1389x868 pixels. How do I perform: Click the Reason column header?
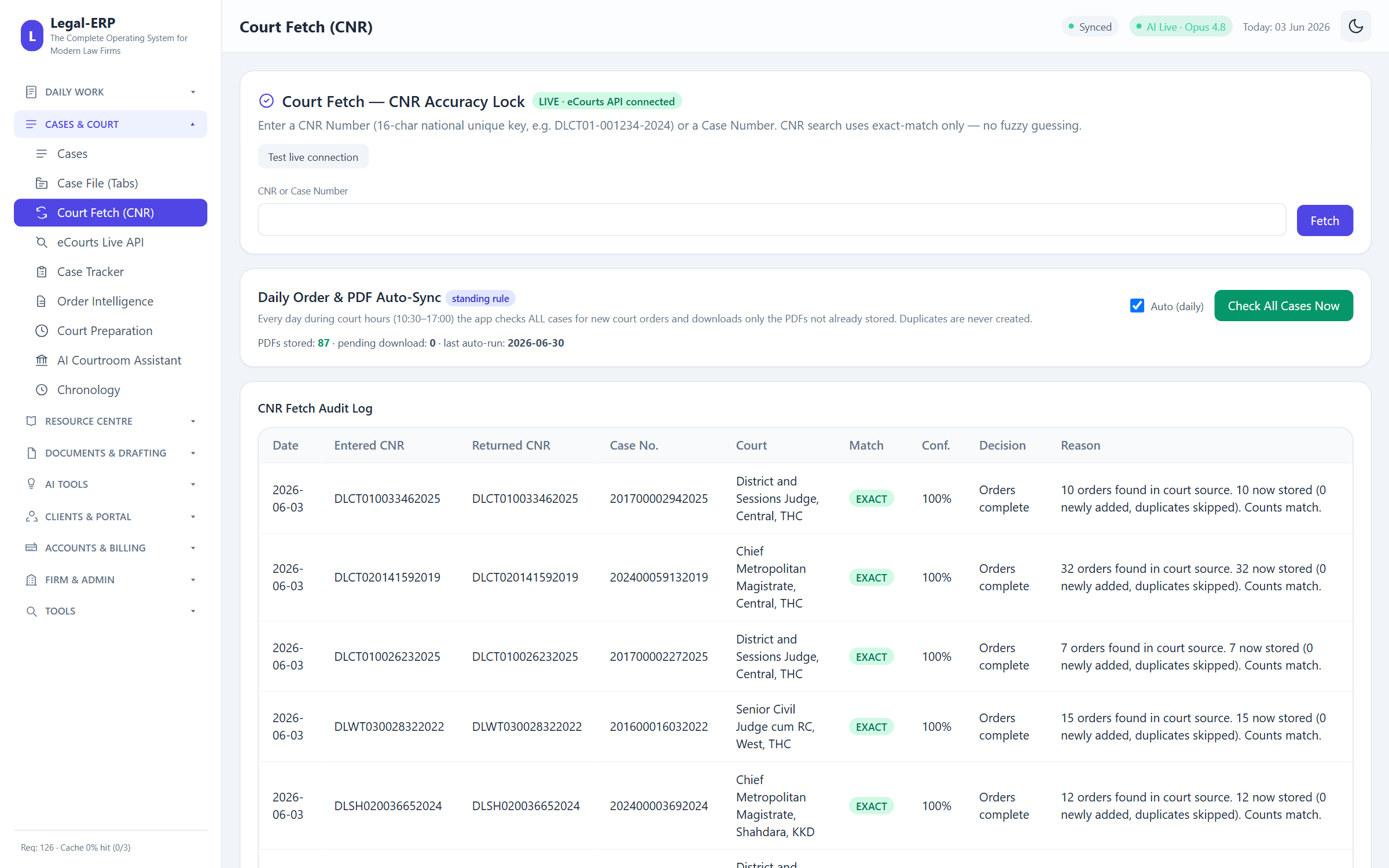tap(1080, 445)
